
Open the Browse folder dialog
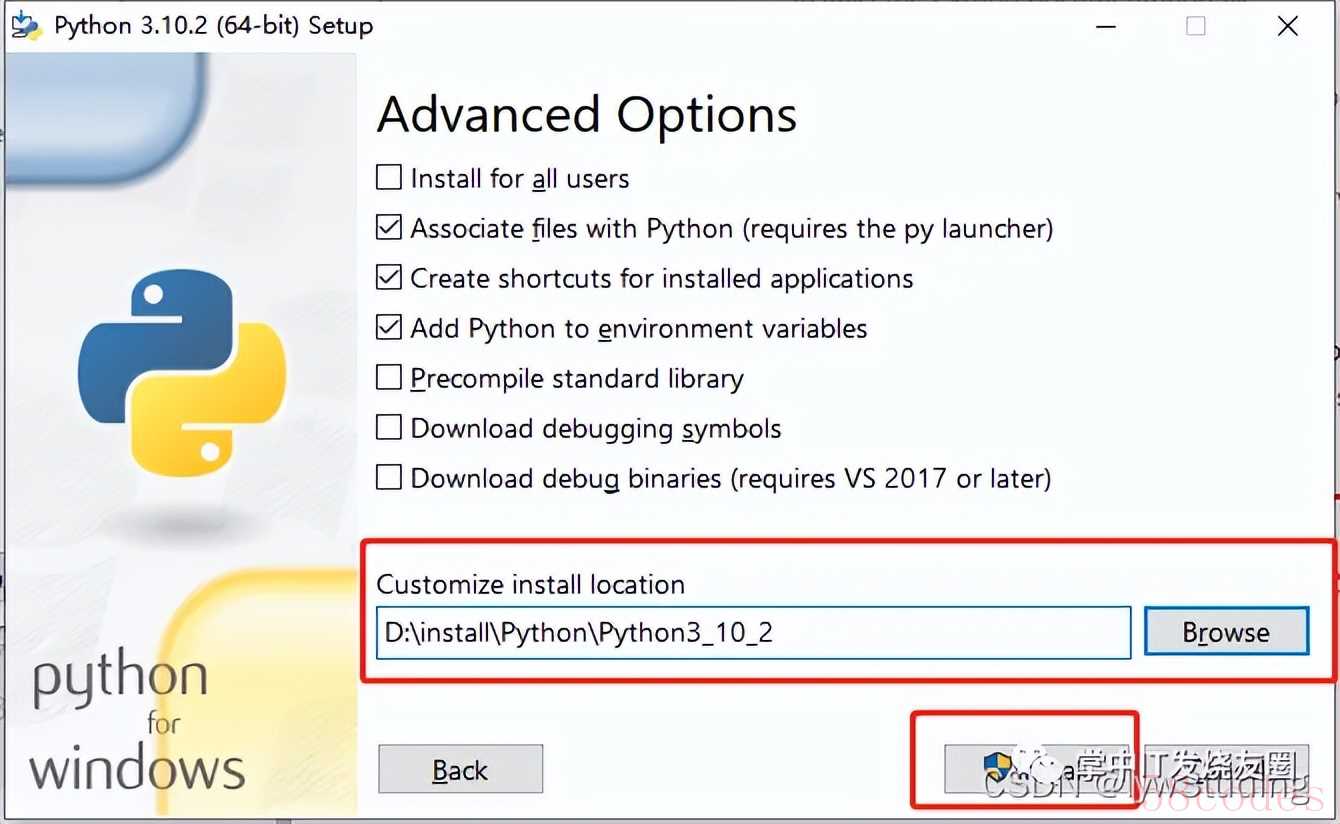1226,632
